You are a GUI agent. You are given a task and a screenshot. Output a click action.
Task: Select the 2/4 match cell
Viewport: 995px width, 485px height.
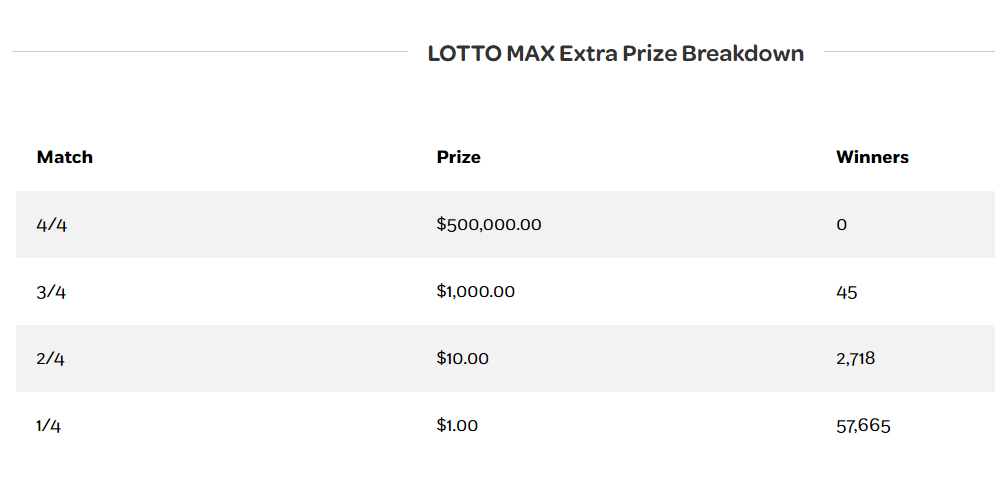click(51, 358)
